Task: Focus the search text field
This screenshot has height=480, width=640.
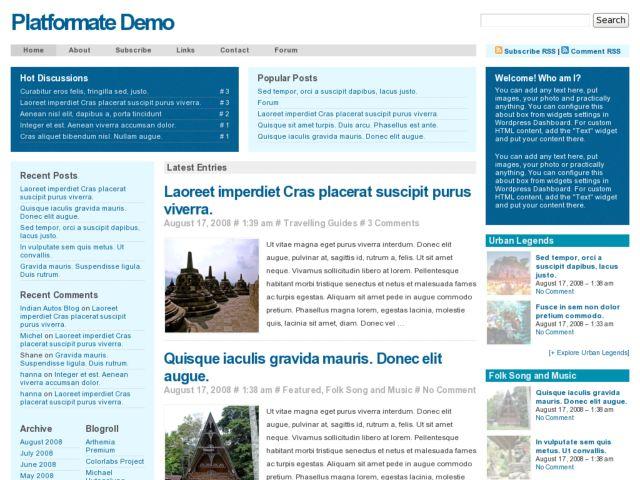Action: coord(535,20)
